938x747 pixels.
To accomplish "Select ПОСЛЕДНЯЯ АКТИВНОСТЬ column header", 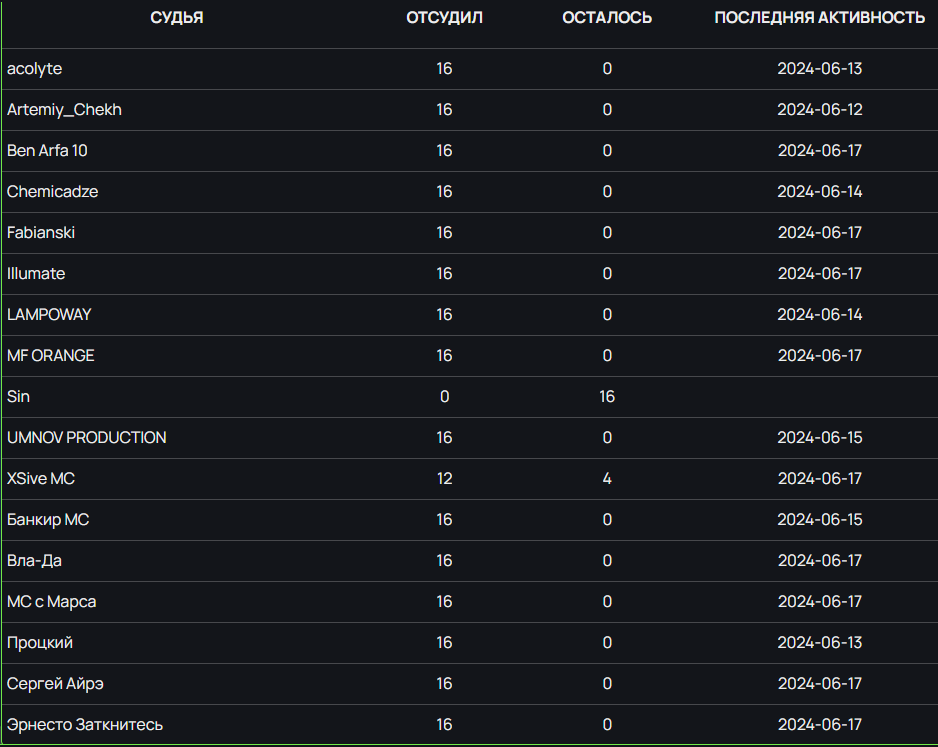I will pos(820,18).
